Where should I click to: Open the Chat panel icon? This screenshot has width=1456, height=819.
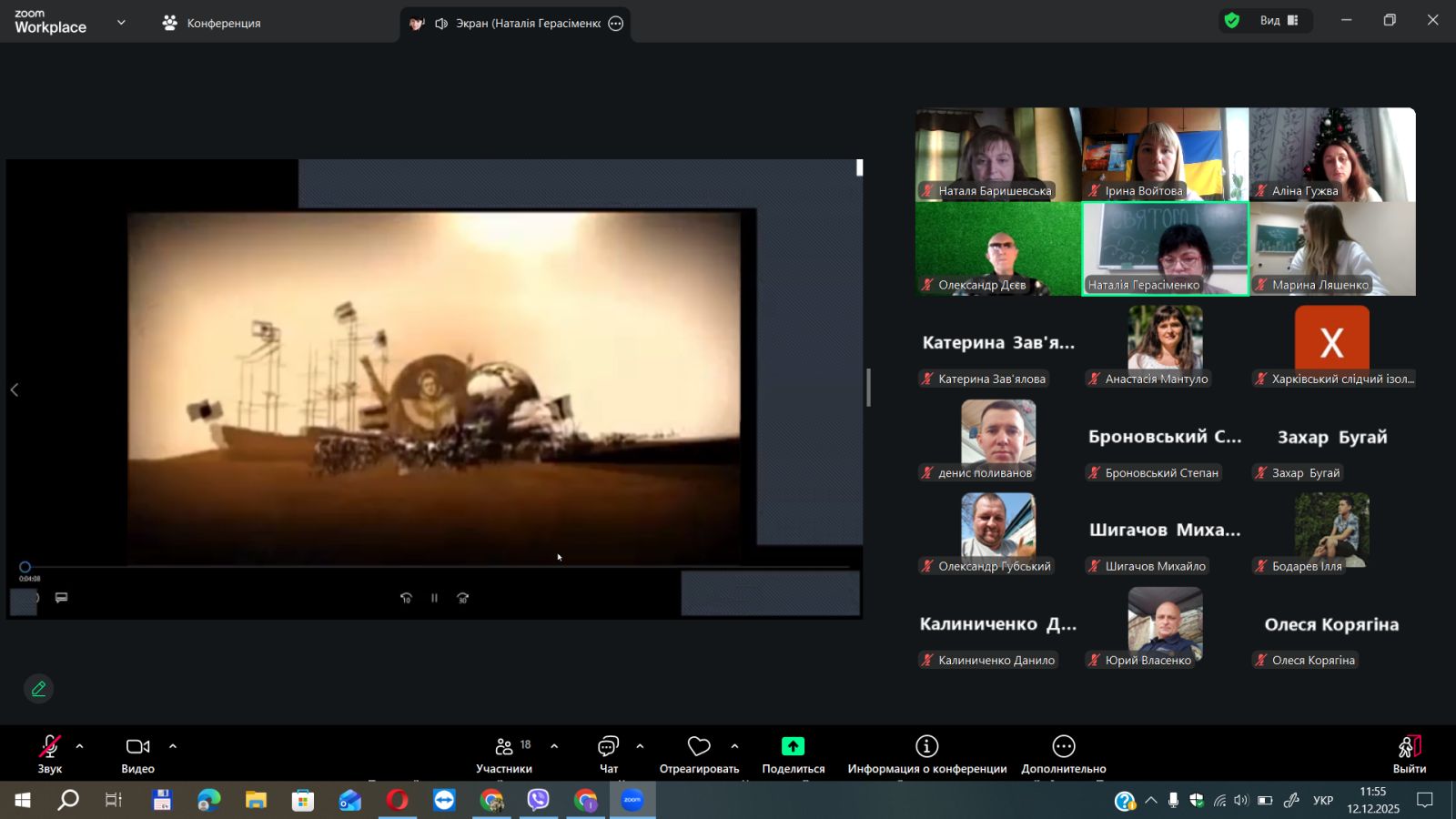coord(608,747)
